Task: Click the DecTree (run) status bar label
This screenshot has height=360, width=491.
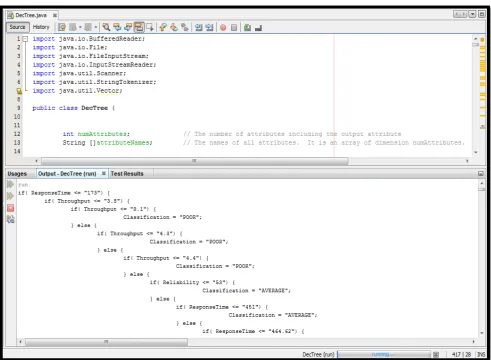Action: pyautogui.click(x=318, y=354)
